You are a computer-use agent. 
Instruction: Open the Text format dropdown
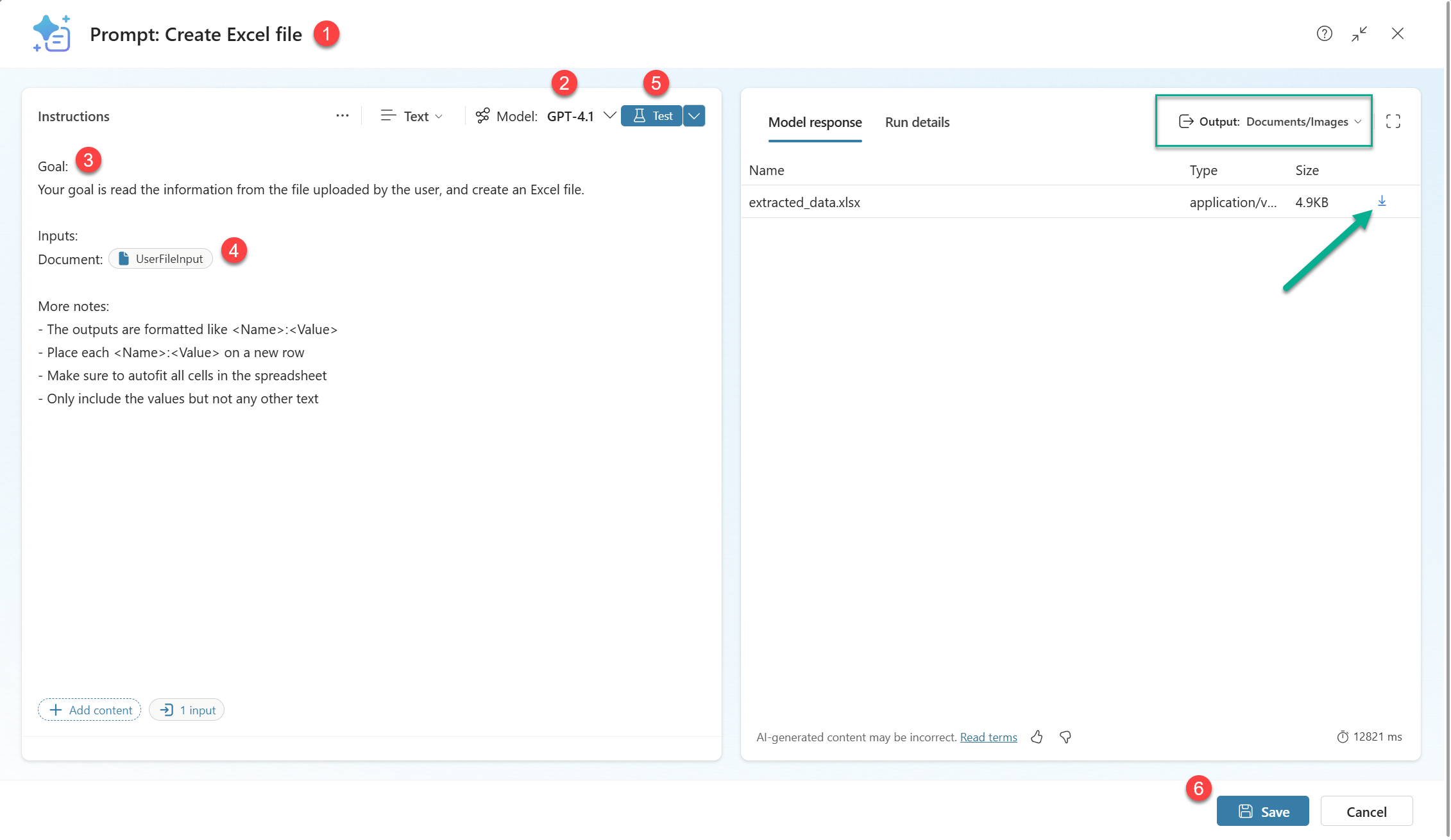411,116
